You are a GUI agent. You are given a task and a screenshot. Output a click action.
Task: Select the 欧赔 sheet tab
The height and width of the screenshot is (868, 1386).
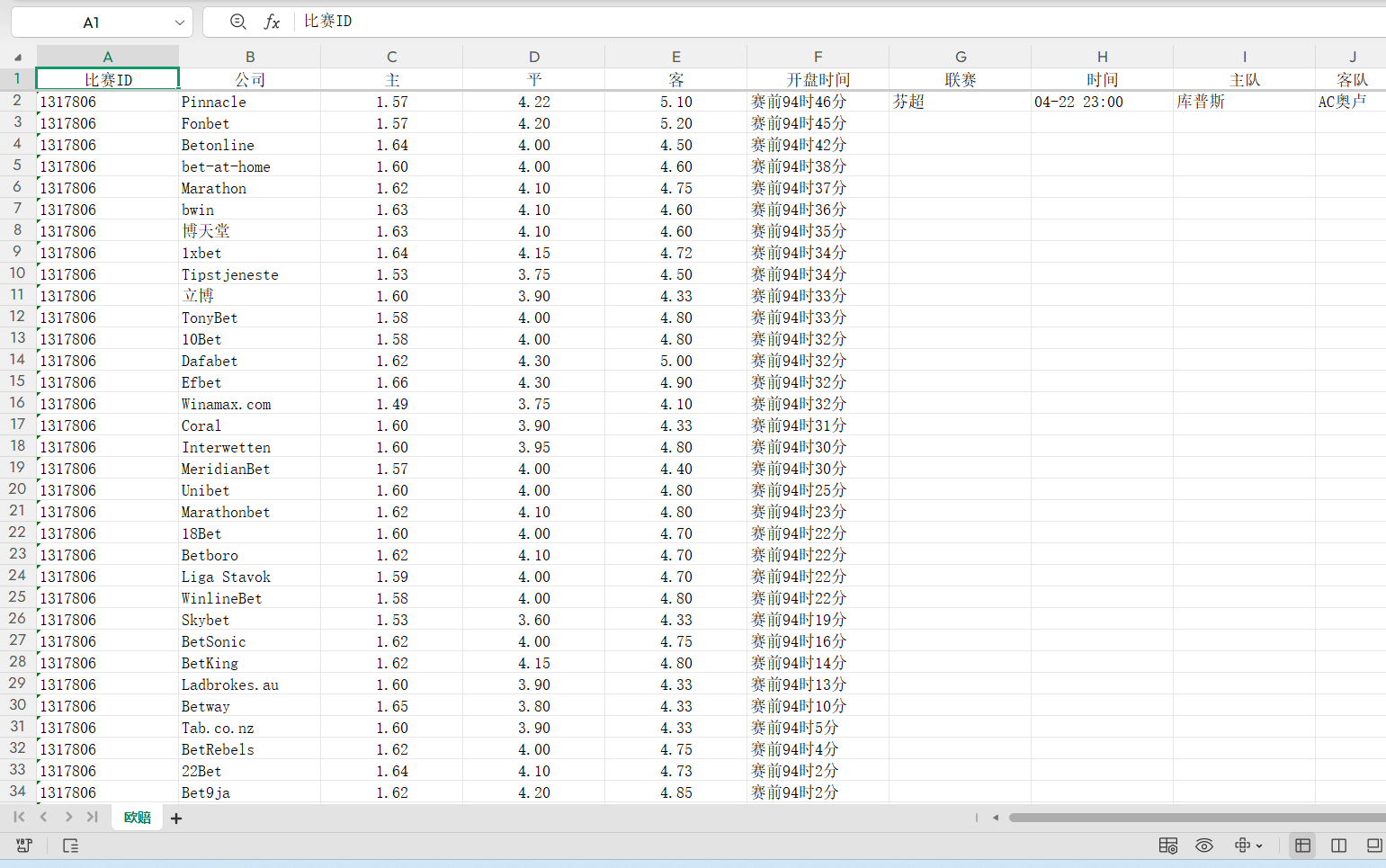[x=138, y=818]
